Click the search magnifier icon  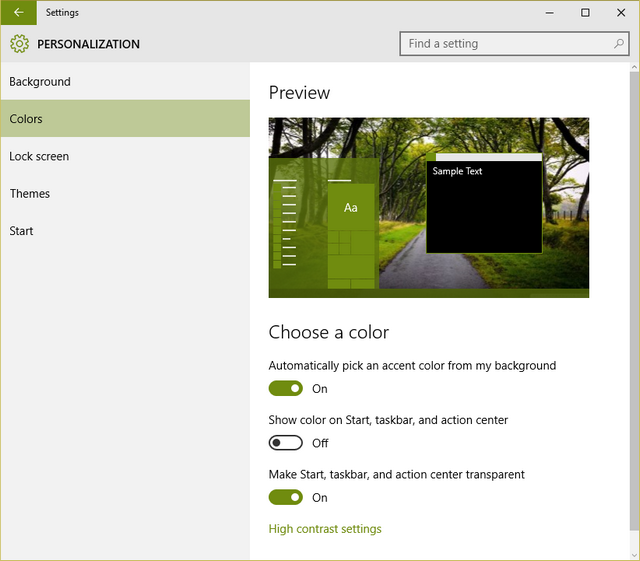[x=618, y=44]
